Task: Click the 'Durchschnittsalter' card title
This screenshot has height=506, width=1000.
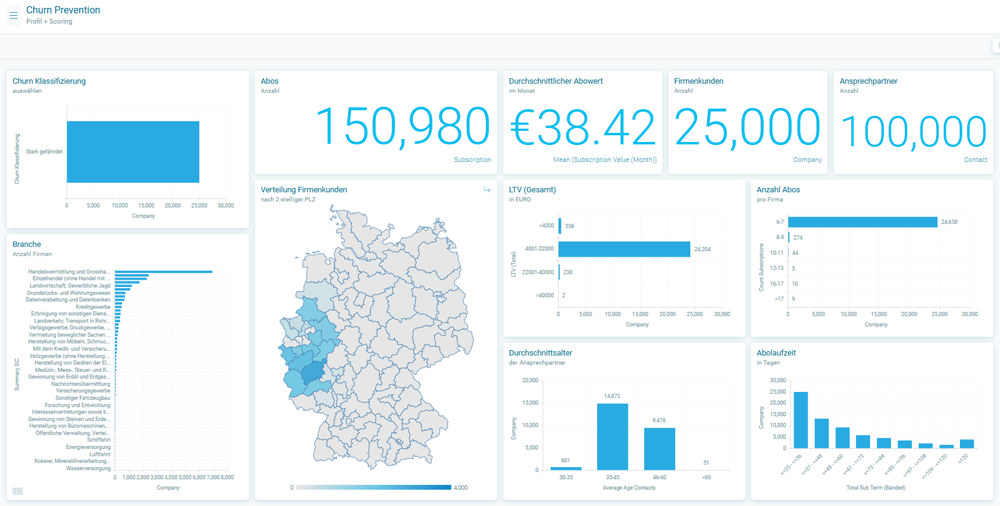Action: [540, 352]
